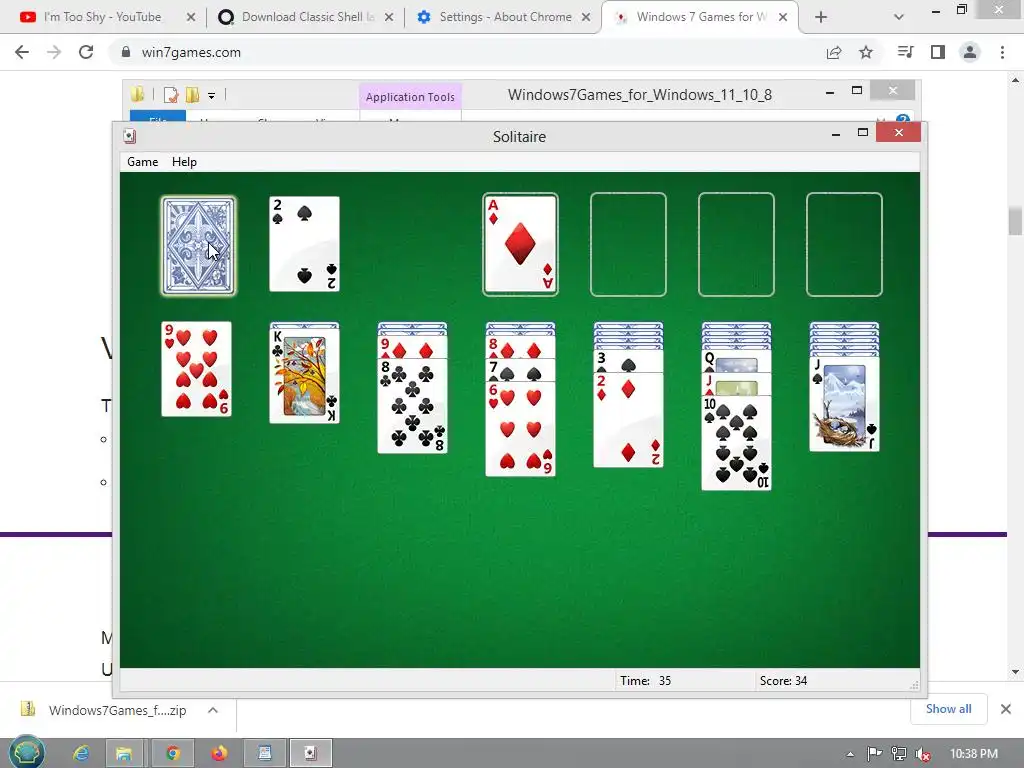
Task: Maximize the Solitaire window
Action: pos(863,133)
